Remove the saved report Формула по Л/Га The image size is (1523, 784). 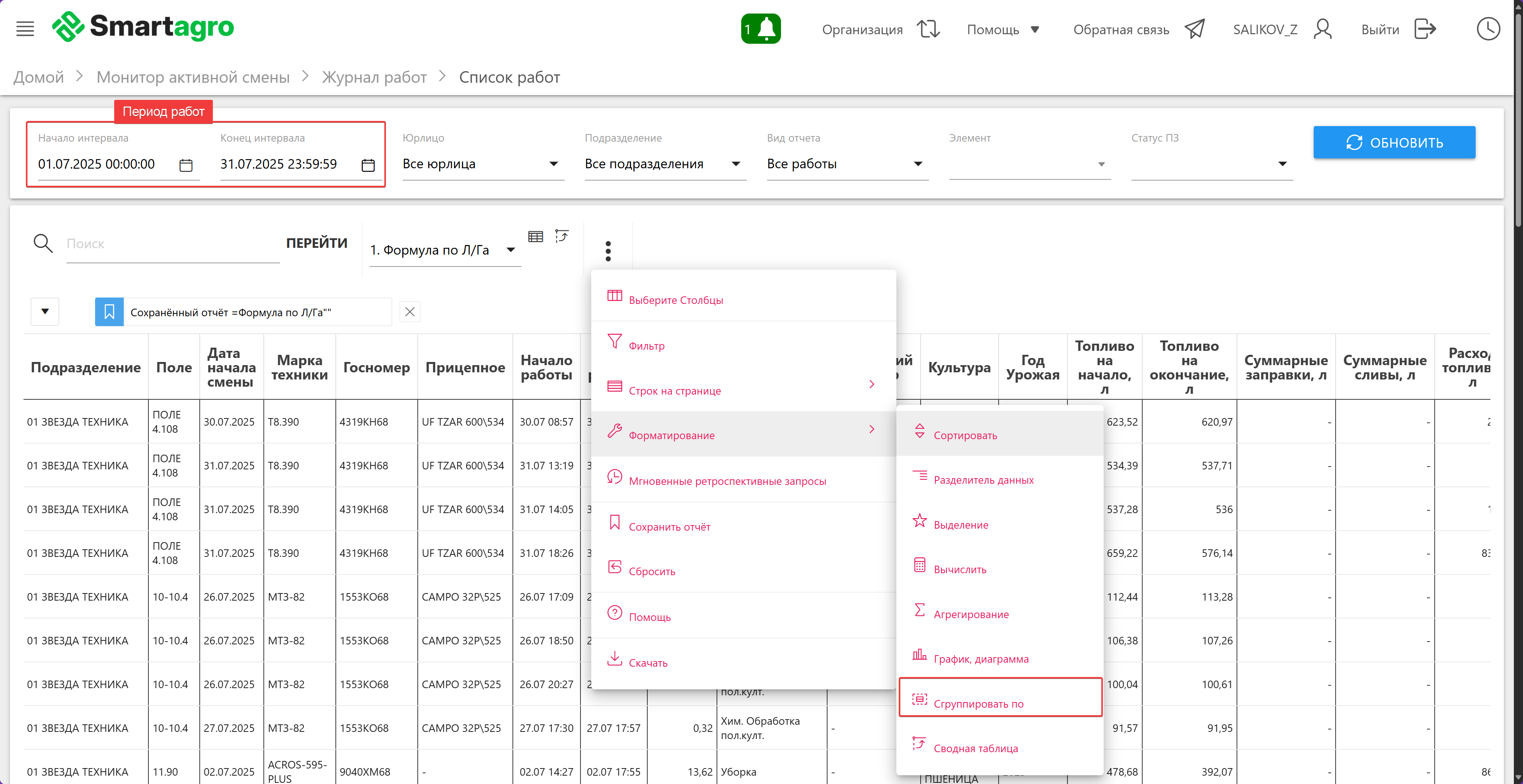[410, 311]
